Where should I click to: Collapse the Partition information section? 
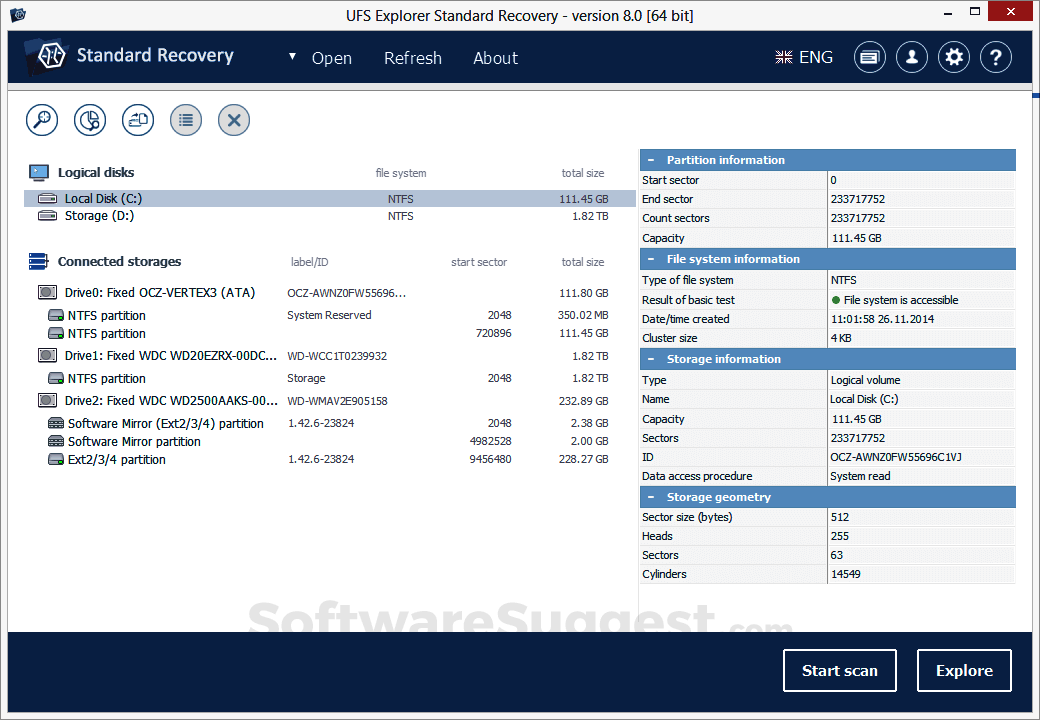(x=651, y=160)
